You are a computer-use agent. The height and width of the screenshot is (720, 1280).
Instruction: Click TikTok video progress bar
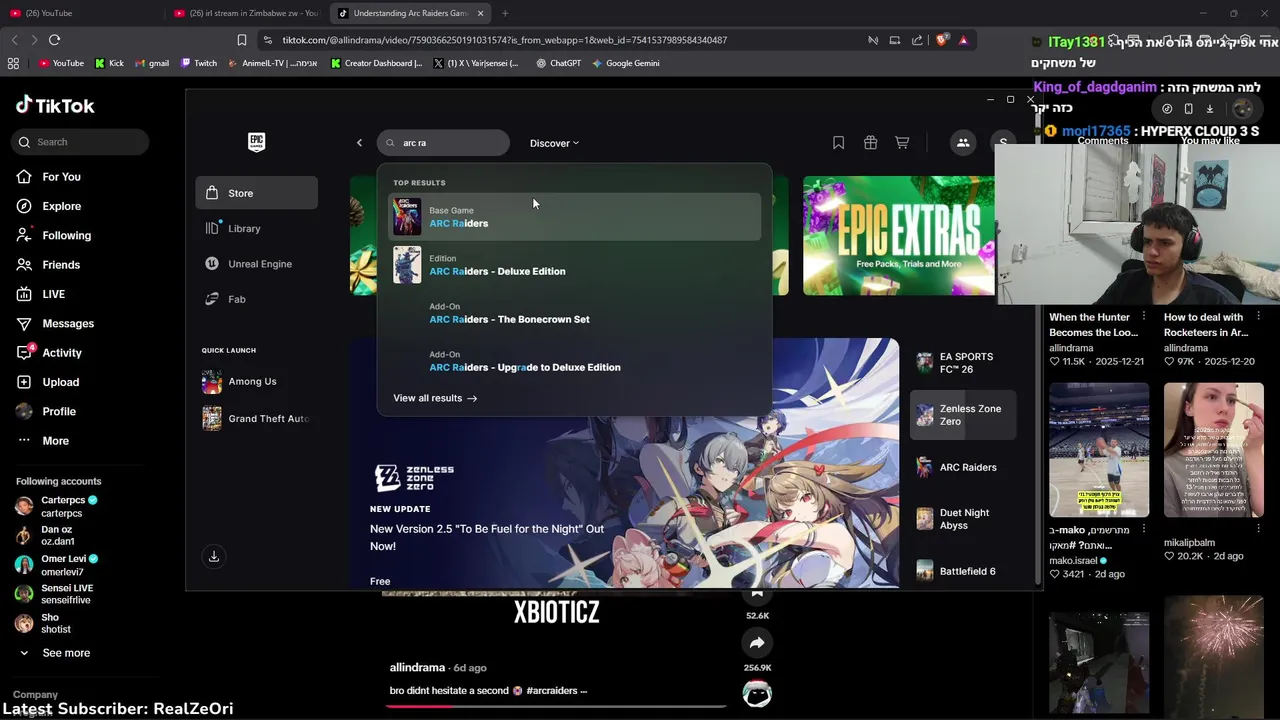pos(556,706)
